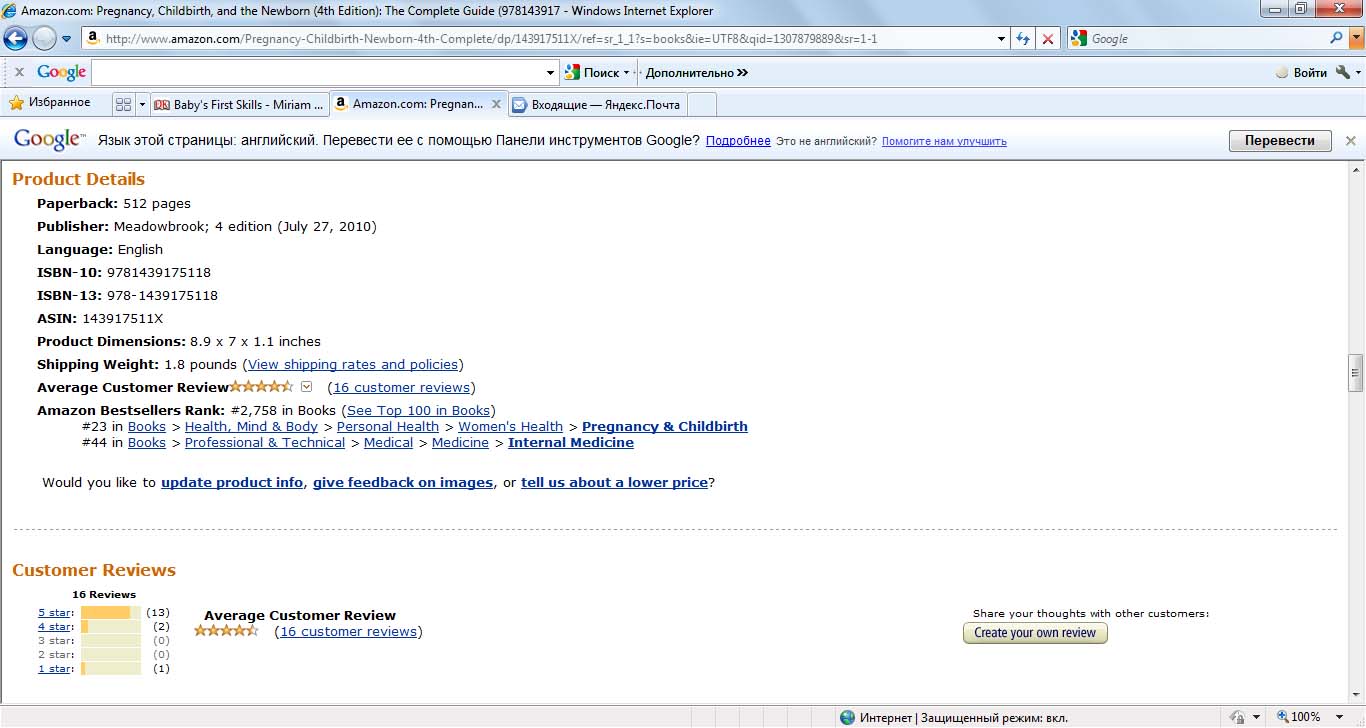The width and height of the screenshot is (1366, 728).
Task: Click the 100% zoom level button
Action: [x=1298, y=717]
